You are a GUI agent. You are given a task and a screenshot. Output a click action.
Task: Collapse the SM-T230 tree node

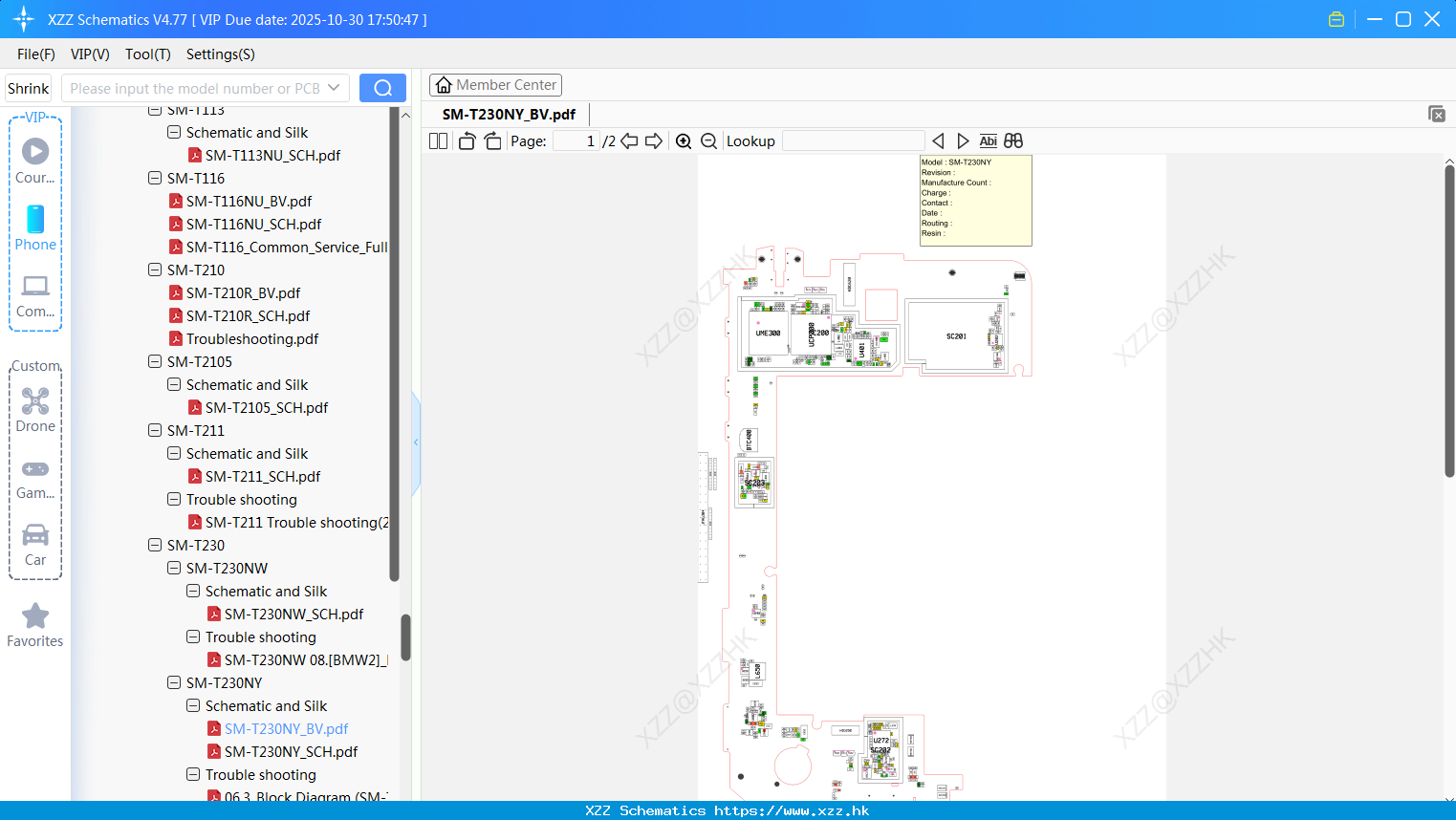155,545
